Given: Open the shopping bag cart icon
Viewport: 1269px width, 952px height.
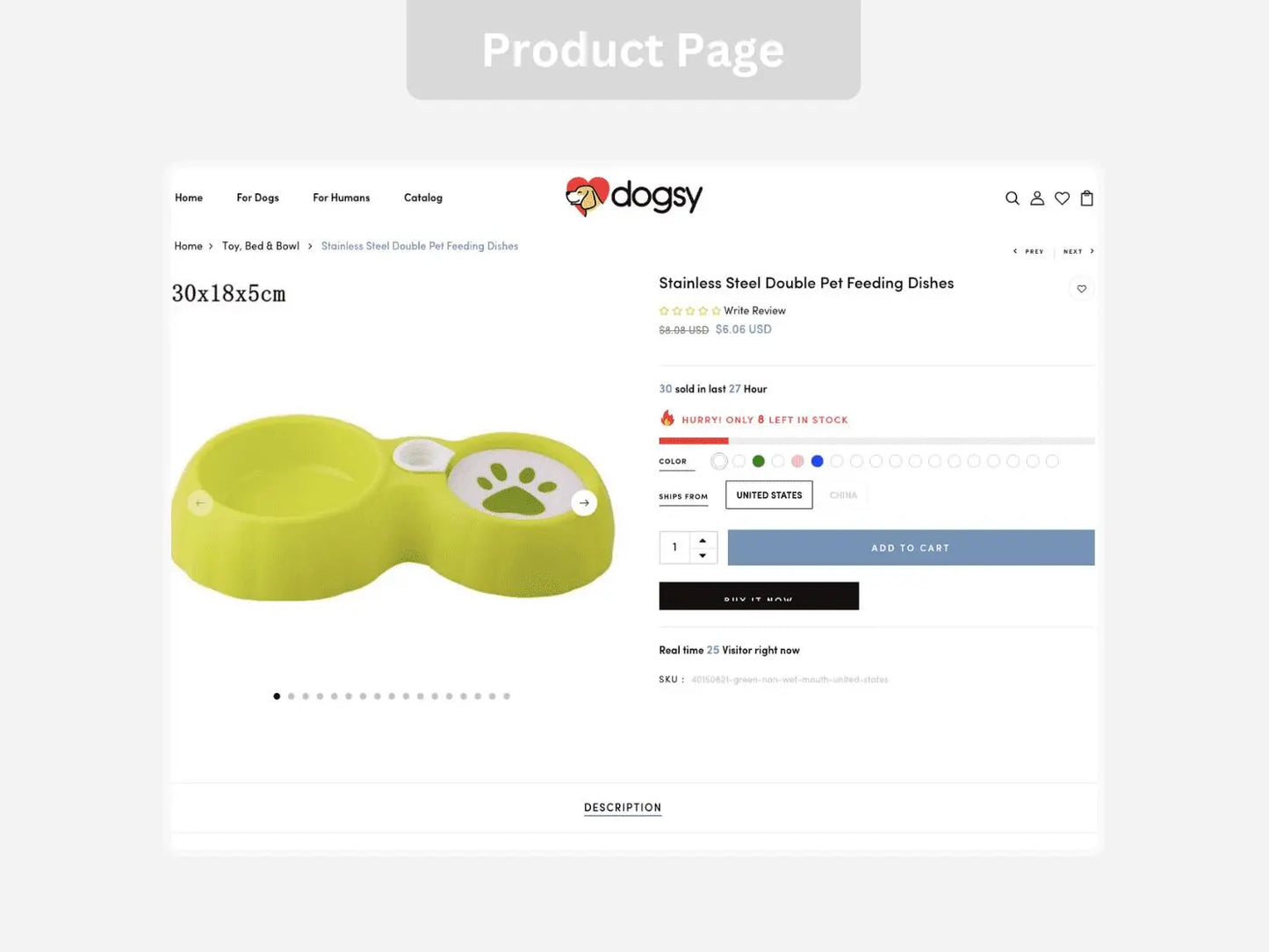Looking at the screenshot, I should 1086,198.
